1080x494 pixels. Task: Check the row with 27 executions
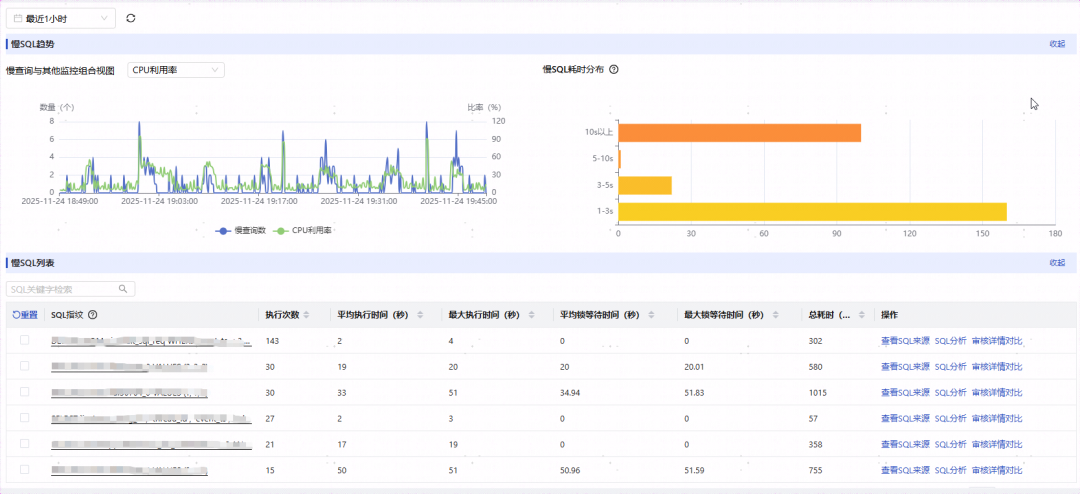pos(25,418)
